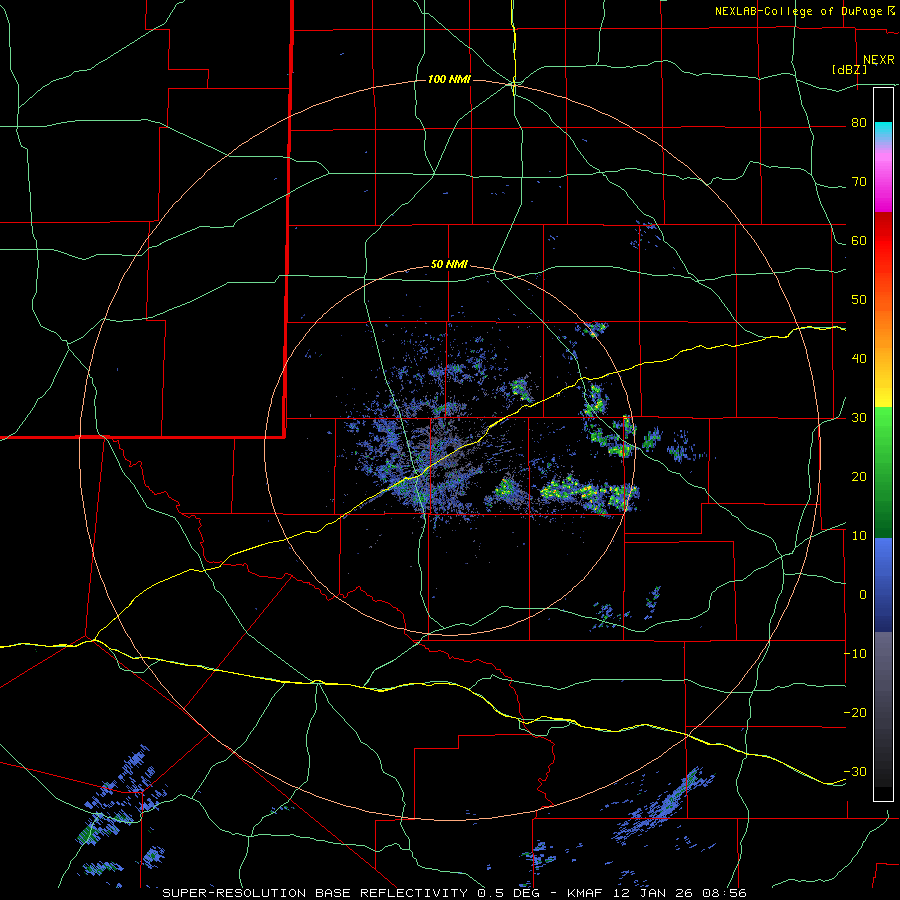This screenshot has width=900, height=900.
Task: Click the [dBZ] unit label
Action: pos(849,69)
